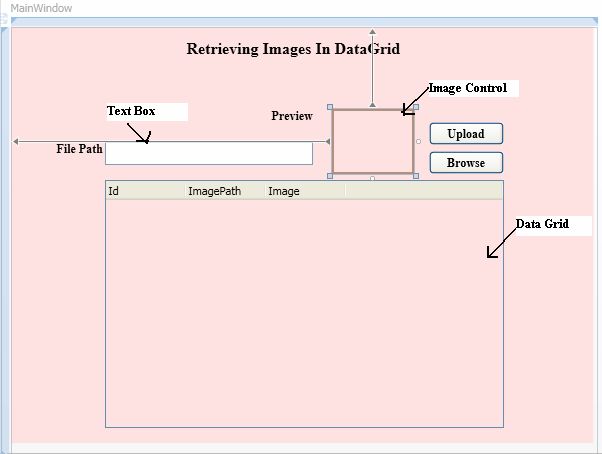Image resolution: width=602 pixels, height=454 pixels.
Task: Focus the File Path text box
Action: (209, 154)
